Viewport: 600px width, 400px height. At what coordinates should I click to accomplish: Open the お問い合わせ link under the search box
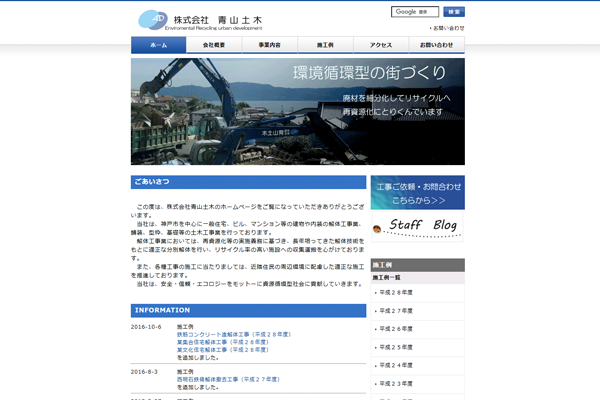click(x=447, y=28)
